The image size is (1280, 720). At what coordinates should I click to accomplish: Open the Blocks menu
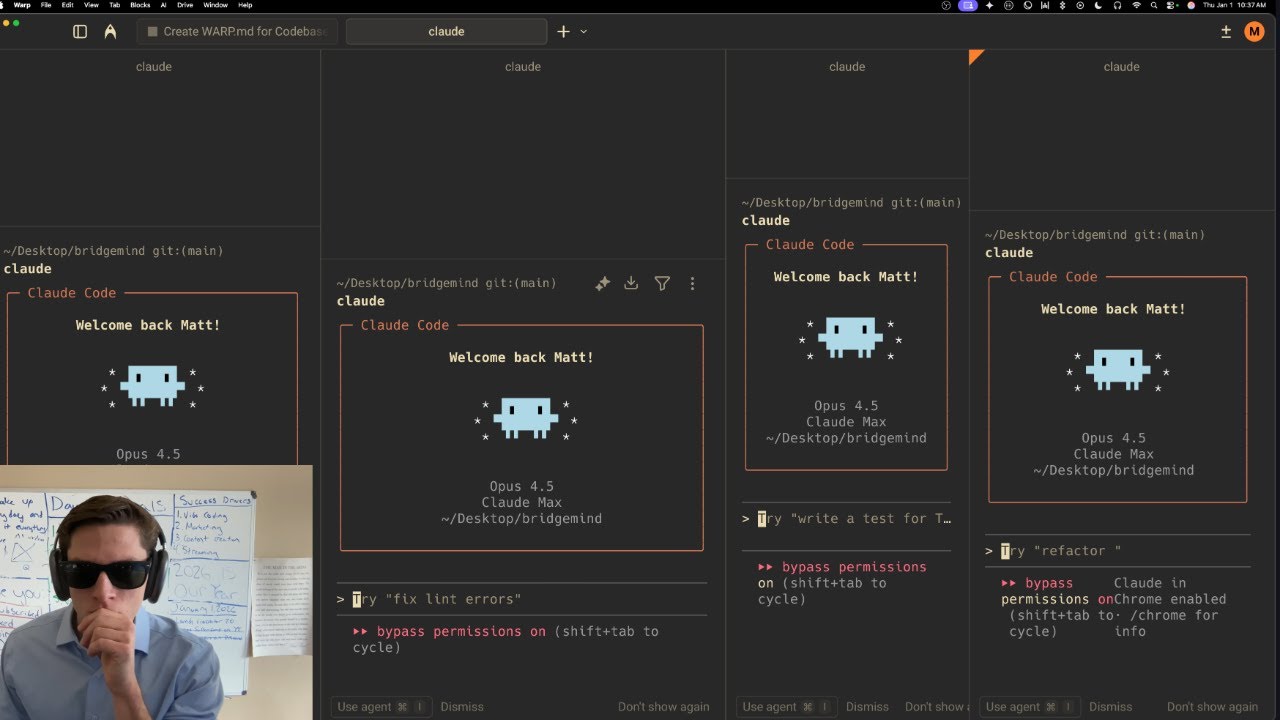[x=140, y=5]
